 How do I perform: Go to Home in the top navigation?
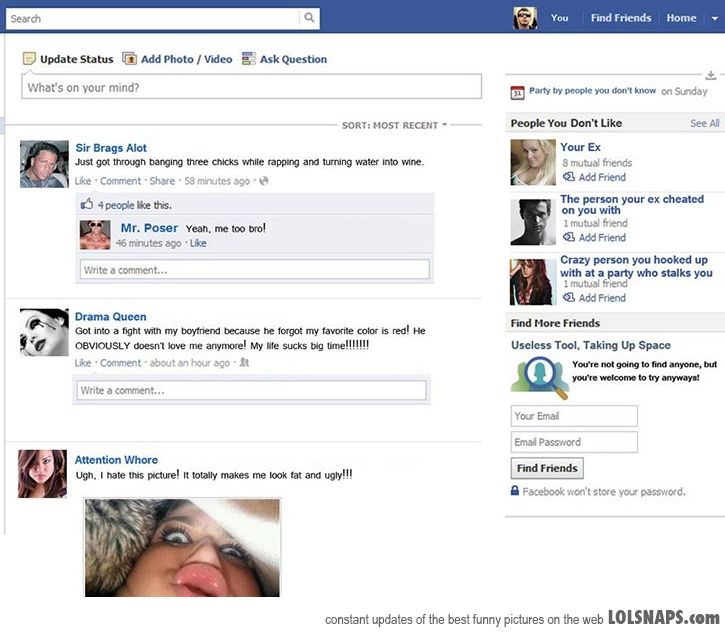pos(681,18)
